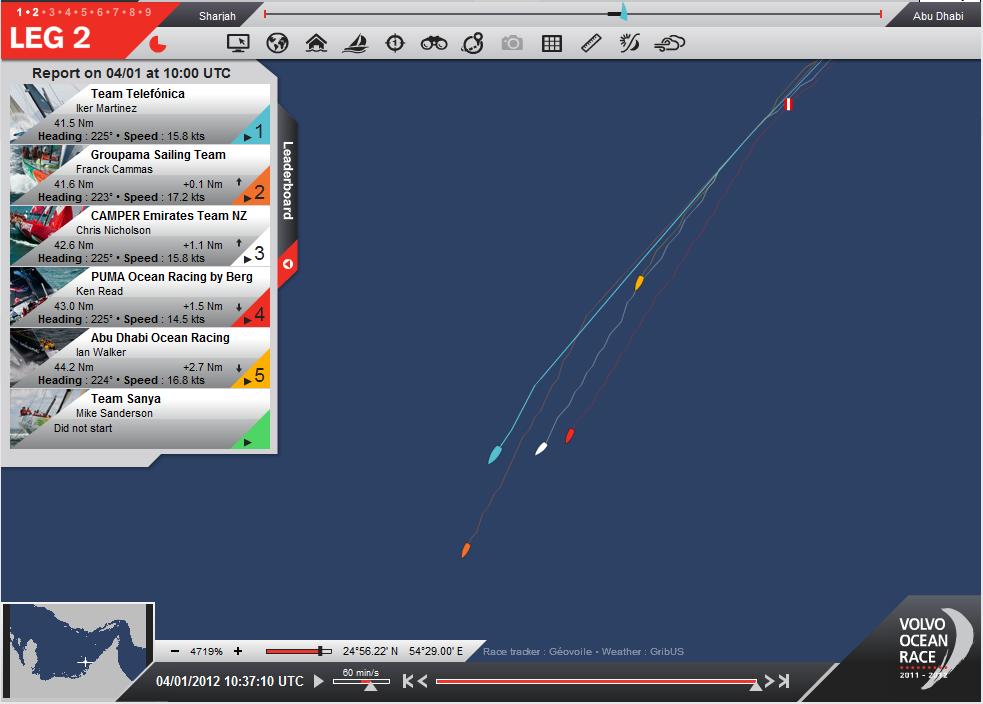The image size is (983, 704).
Task: Collapse the Leaderboard panel with red arrow
Action: (x=288, y=264)
